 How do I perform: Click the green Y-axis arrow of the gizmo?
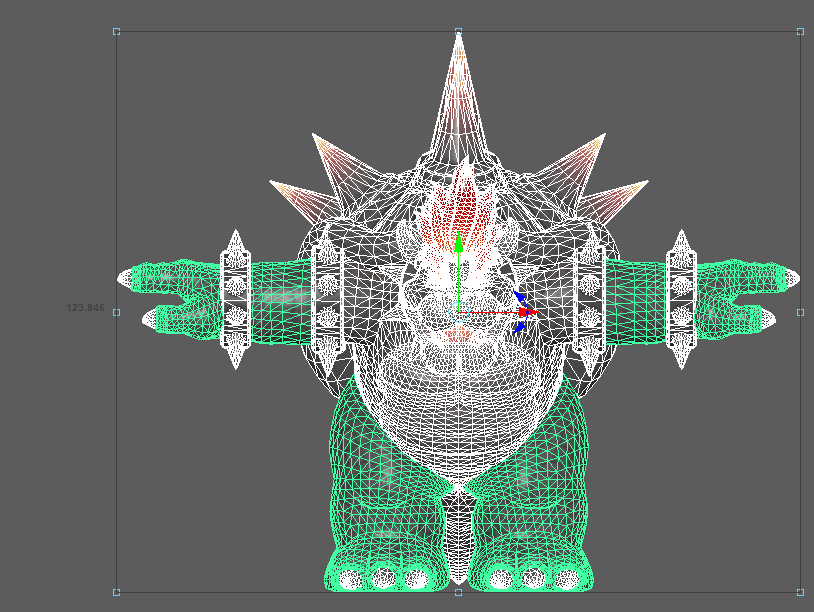[458, 243]
